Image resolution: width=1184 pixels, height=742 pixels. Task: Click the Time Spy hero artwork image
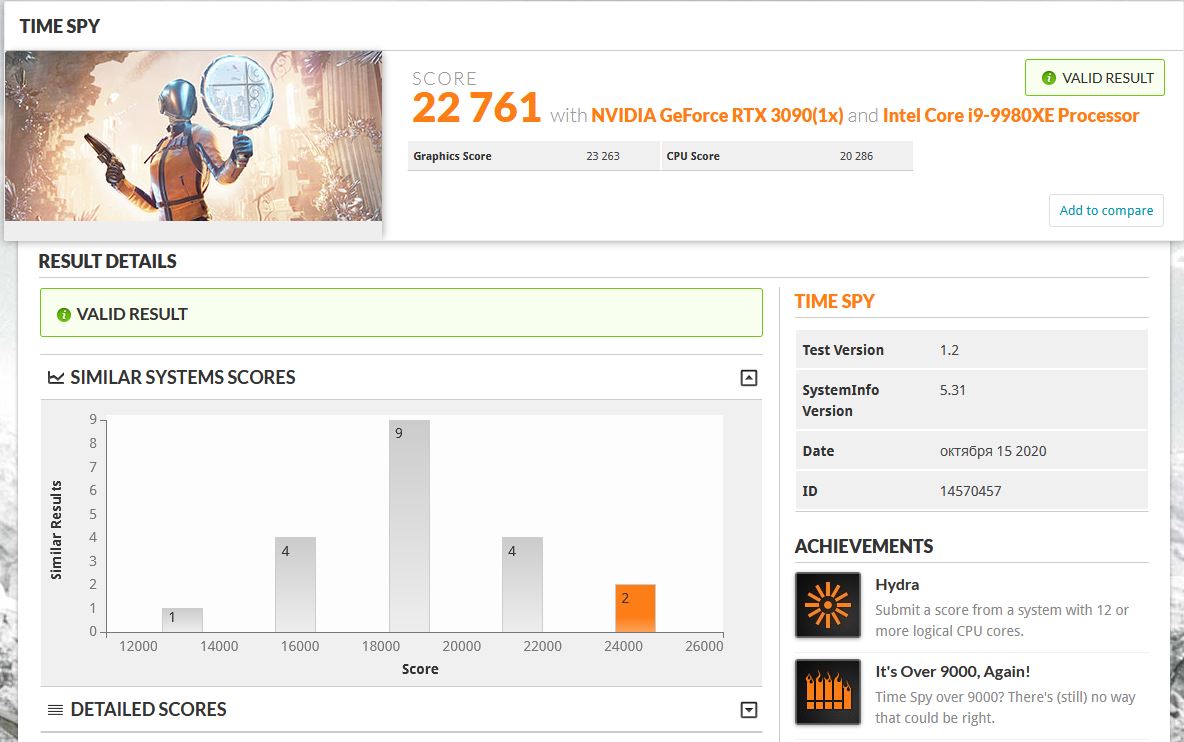coord(194,136)
